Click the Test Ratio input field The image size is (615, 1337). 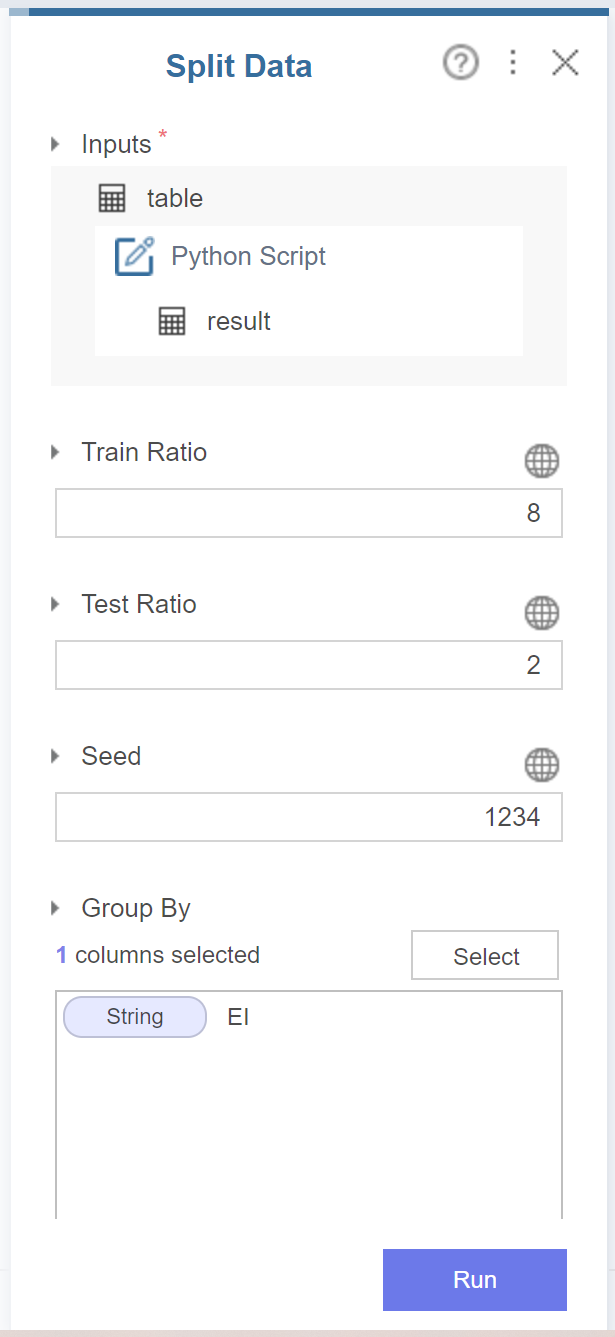tap(308, 665)
